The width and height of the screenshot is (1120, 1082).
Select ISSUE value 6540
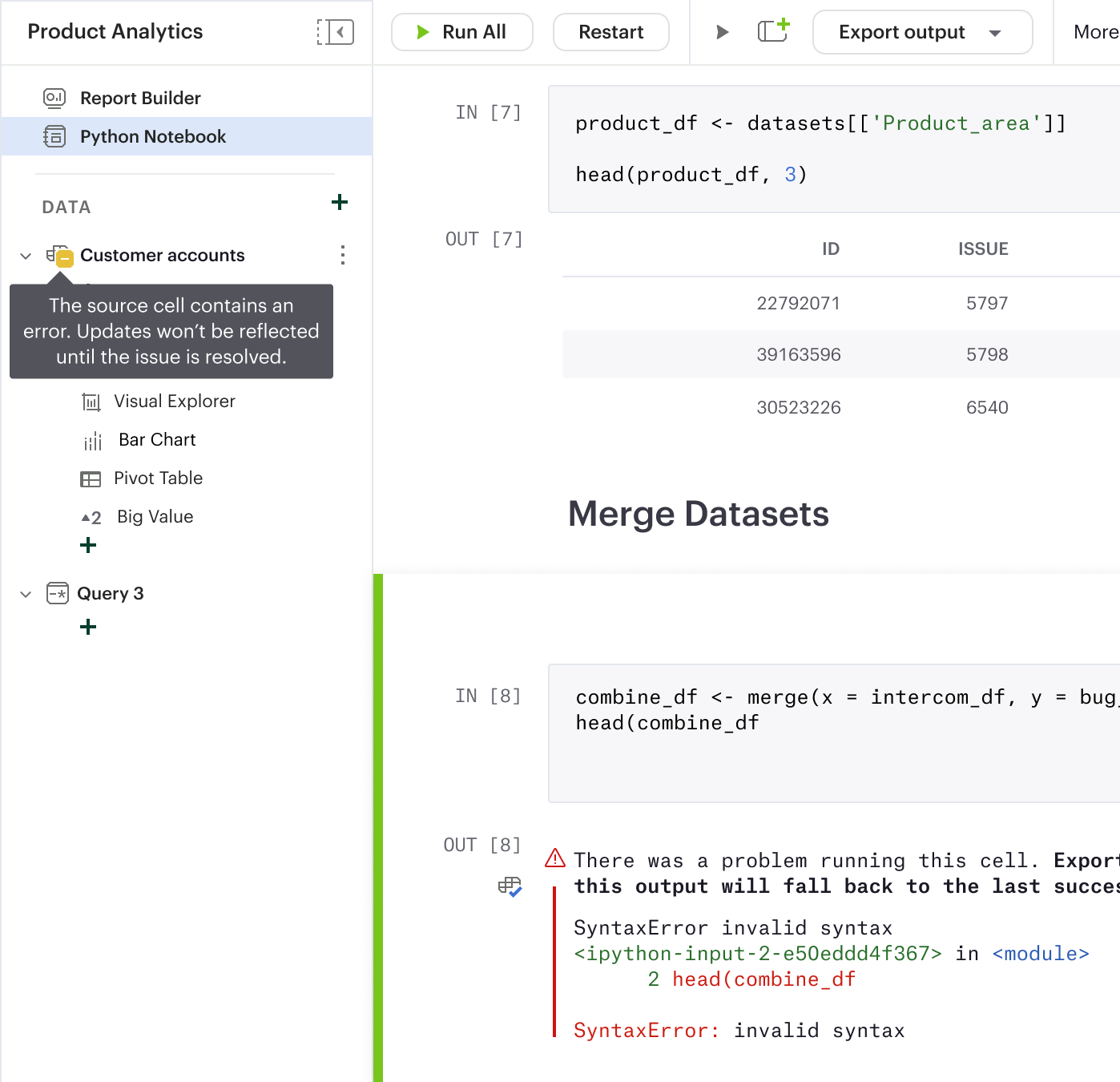(x=987, y=407)
